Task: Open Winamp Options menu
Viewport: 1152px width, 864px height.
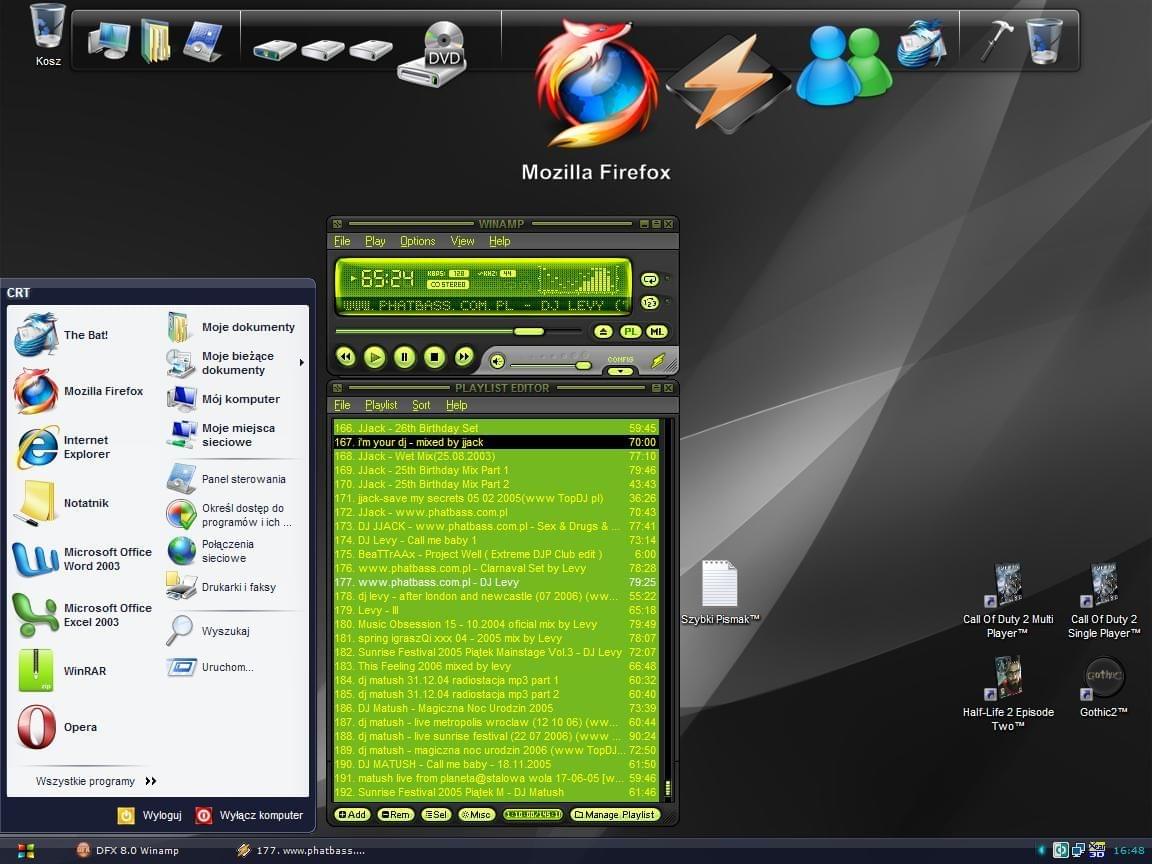Action: coord(417,241)
